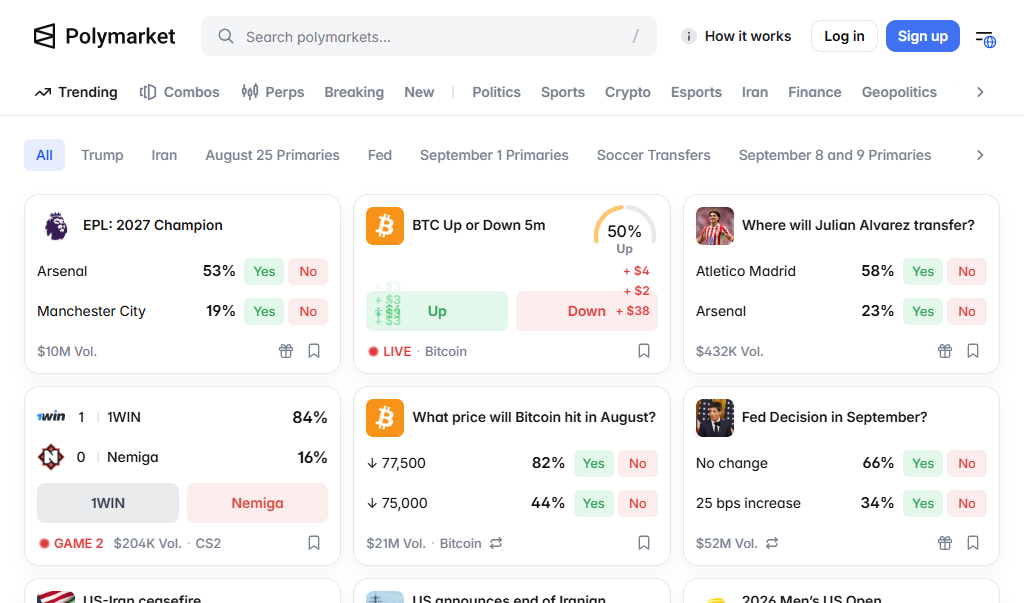1024x603 pixels.
Task: Bookmark the Julian Alvarez transfer market
Action: pyautogui.click(x=973, y=351)
